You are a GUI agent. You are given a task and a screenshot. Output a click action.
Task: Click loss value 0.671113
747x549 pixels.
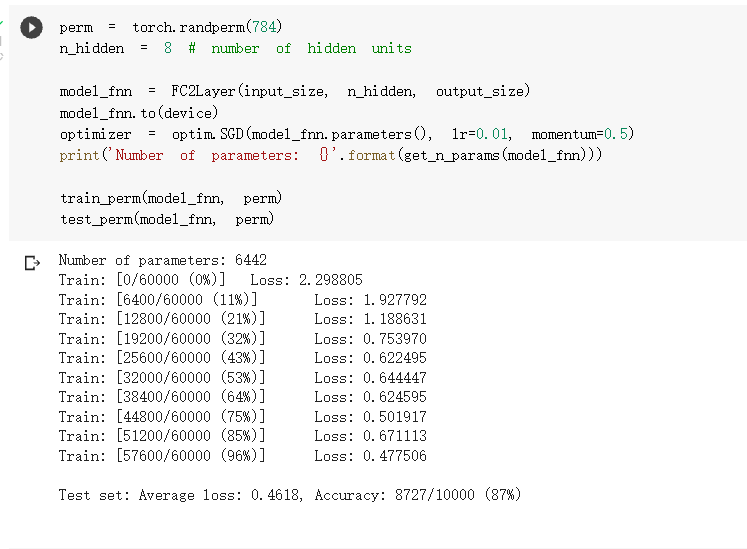pyautogui.click(x=395, y=436)
